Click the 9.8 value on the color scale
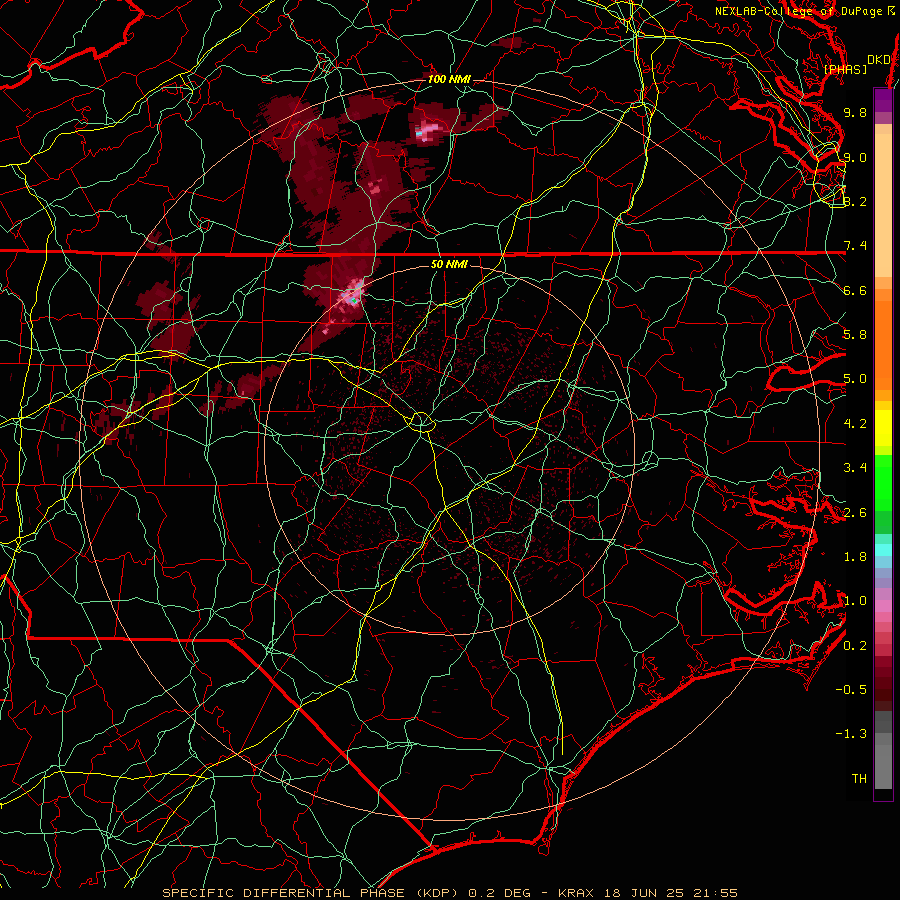The height and width of the screenshot is (900, 900). 855,112
